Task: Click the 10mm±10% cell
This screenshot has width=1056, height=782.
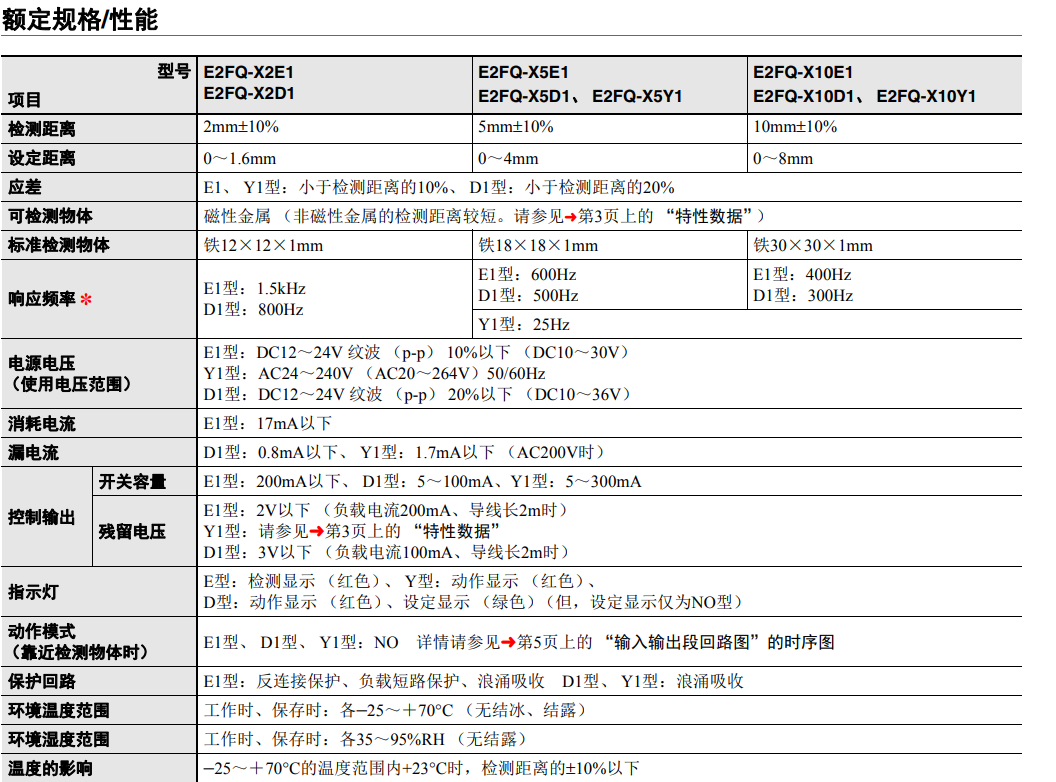Action: coord(795,127)
